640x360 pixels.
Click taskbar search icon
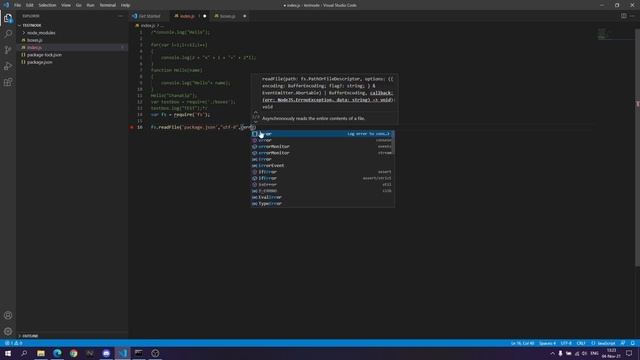pos(24,353)
